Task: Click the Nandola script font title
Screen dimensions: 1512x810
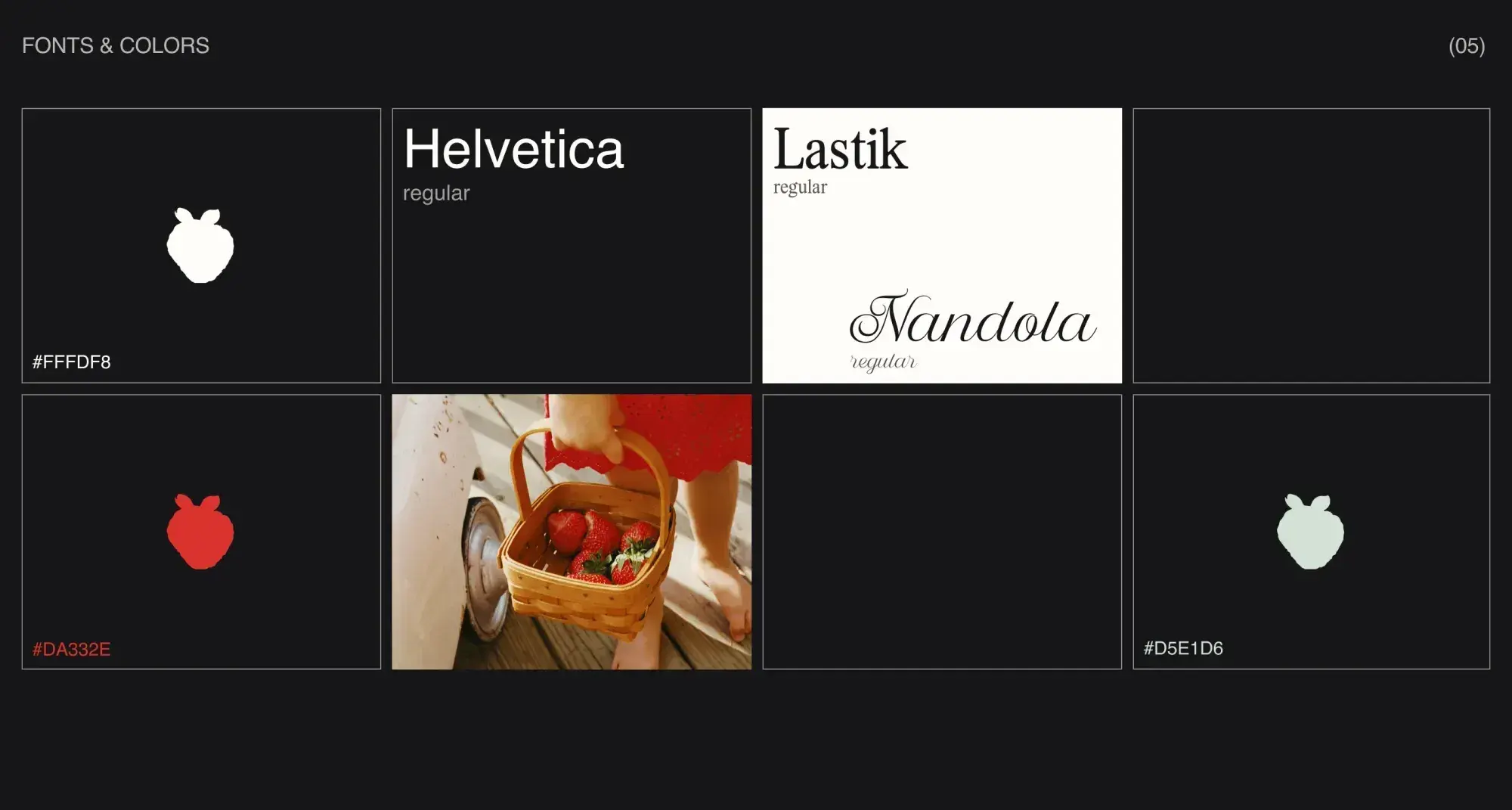Action: (973, 318)
